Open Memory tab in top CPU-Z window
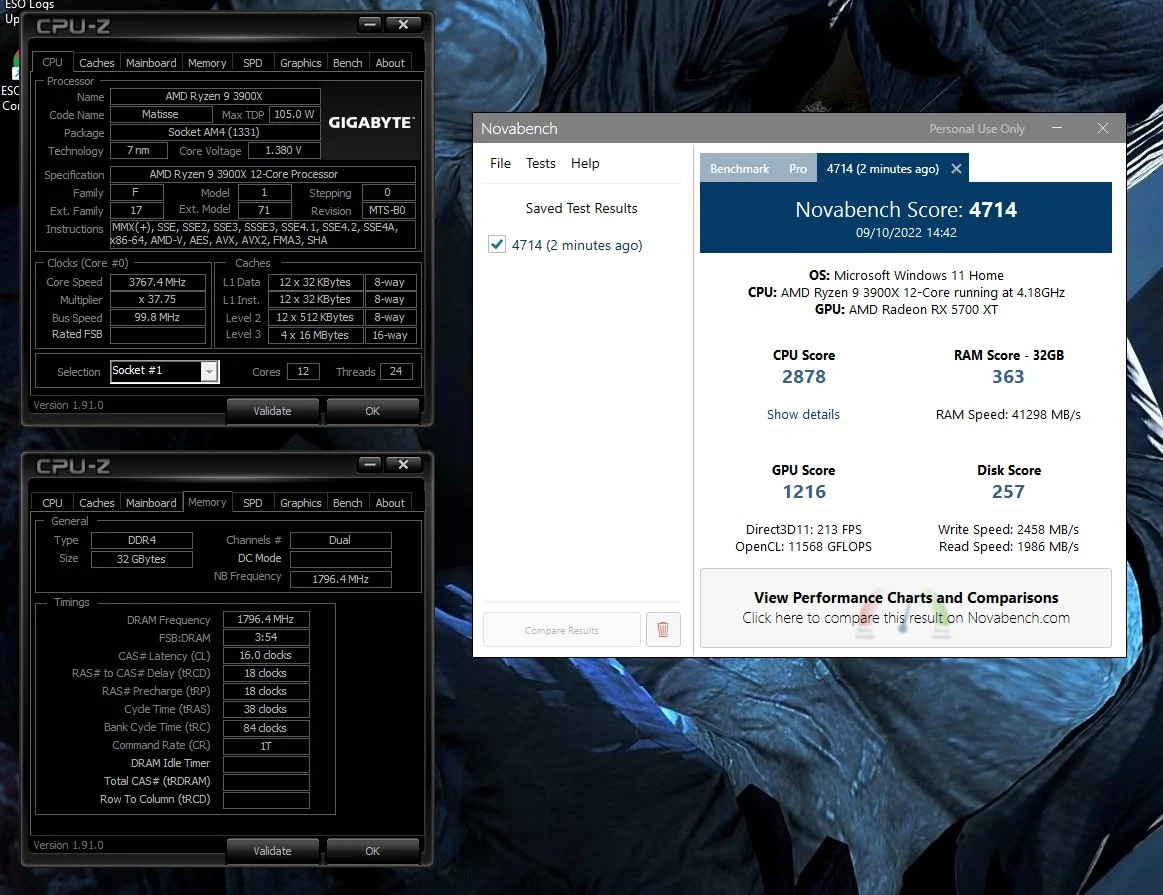This screenshot has height=895, width=1163. [207, 63]
